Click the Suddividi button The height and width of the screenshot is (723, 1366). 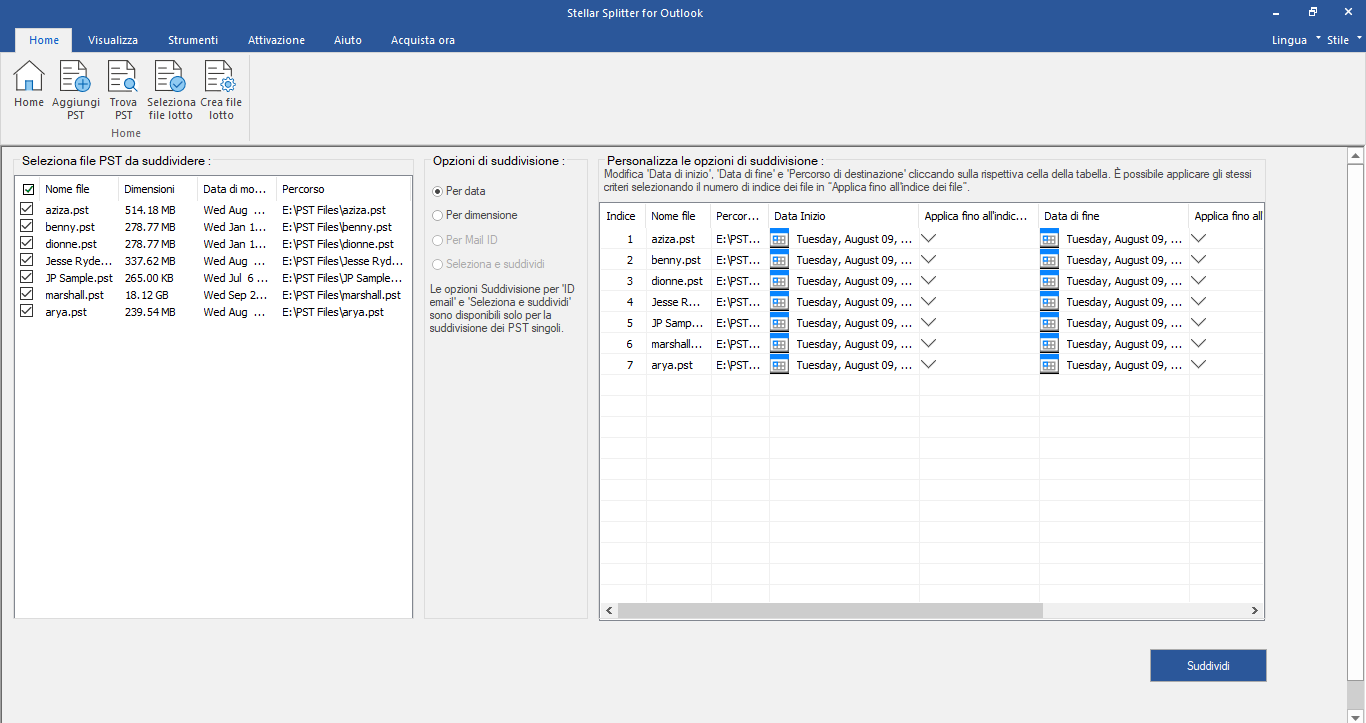pos(1208,666)
